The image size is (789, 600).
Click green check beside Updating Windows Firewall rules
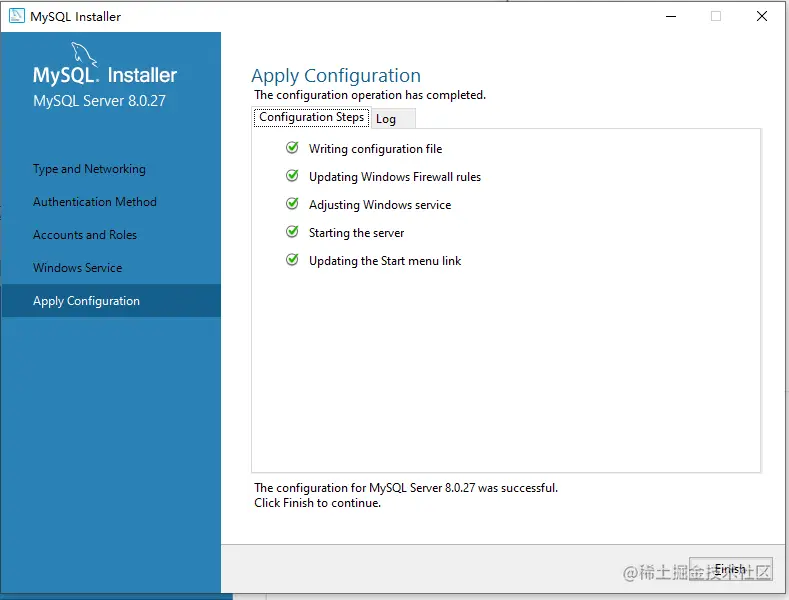click(x=292, y=176)
